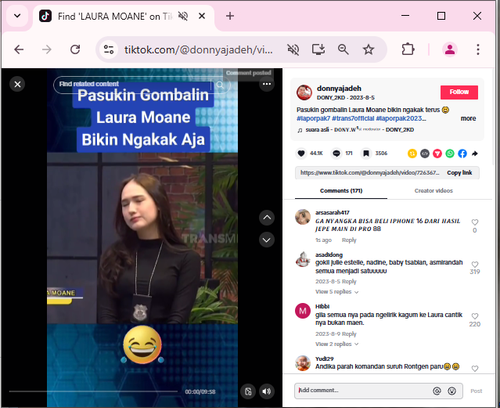Click the embed code share icon
The image size is (500, 408).
click(x=425, y=153)
